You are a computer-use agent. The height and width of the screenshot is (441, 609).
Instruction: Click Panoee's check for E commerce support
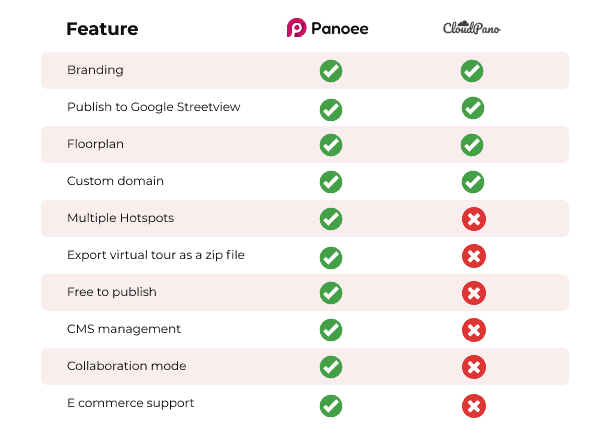[x=330, y=405]
